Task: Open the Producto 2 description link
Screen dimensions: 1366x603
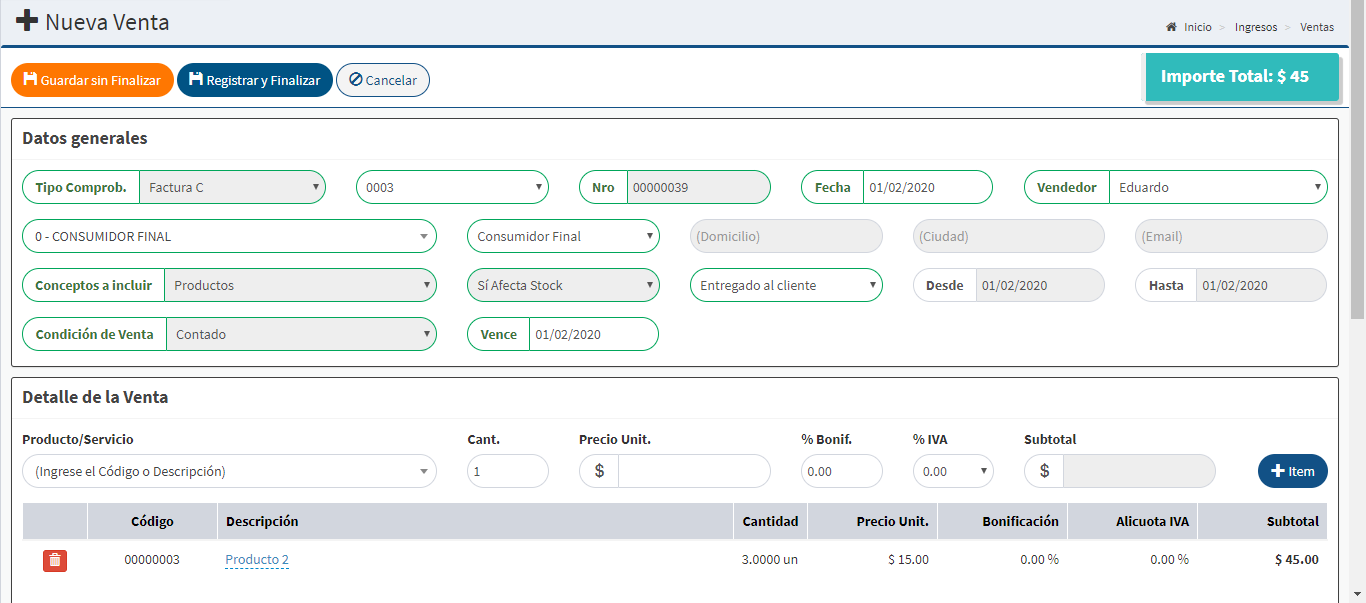Action: 257,560
